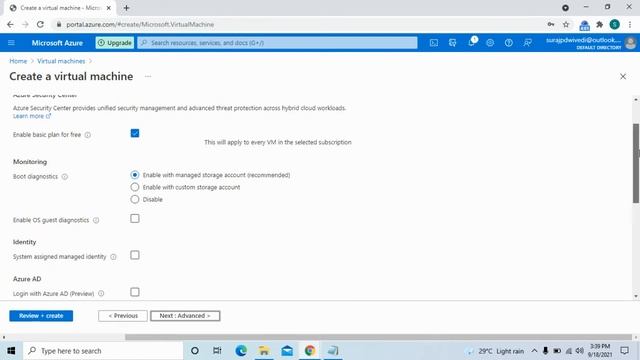Open the Windows action center icon
Screen dimensions: 640x360
[624, 351]
